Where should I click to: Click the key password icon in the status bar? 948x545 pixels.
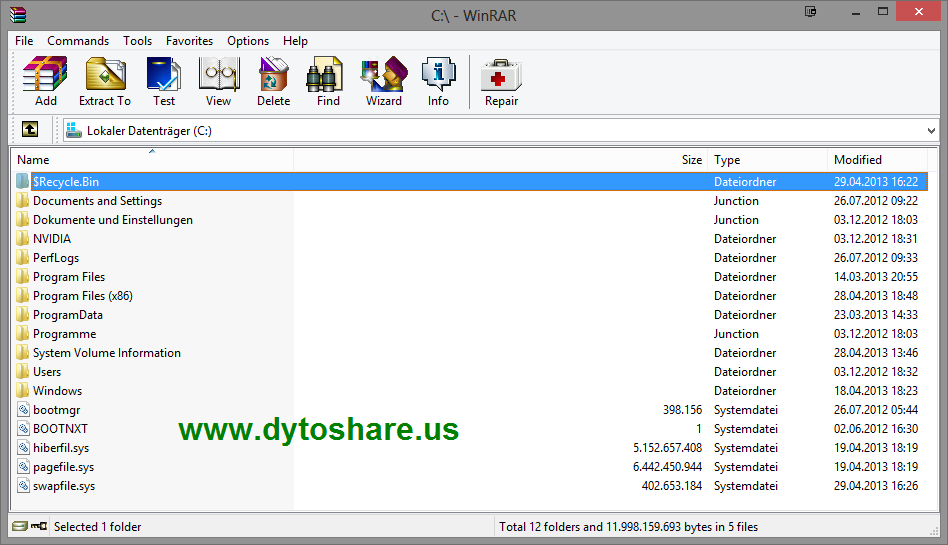(39, 526)
